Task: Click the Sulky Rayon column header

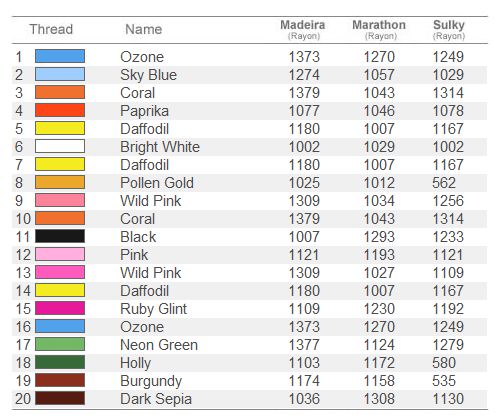Action: pos(449,30)
